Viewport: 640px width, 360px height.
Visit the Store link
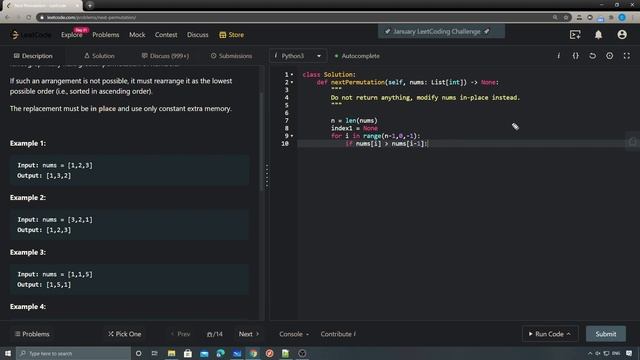231,35
